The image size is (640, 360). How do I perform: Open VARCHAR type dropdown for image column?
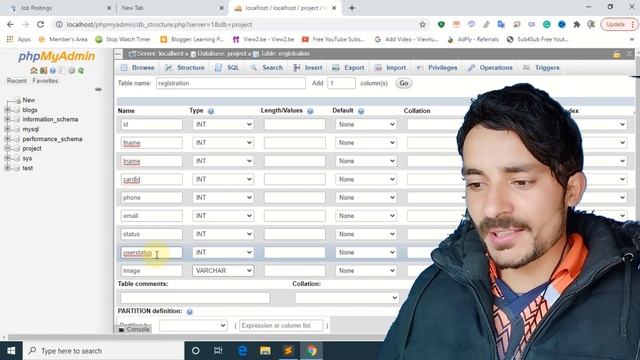tap(223, 271)
